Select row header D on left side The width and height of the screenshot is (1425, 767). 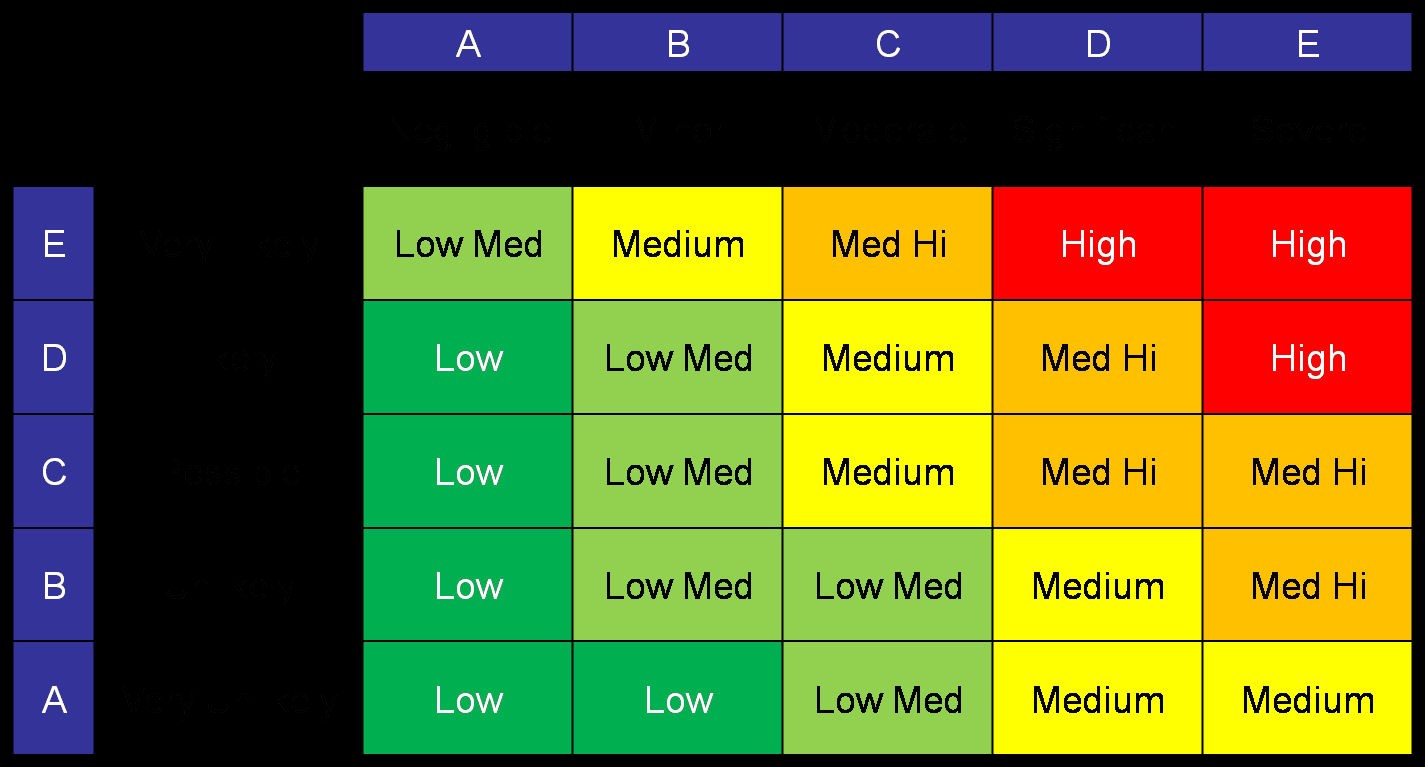pyautogui.click(x=54, y=358)
